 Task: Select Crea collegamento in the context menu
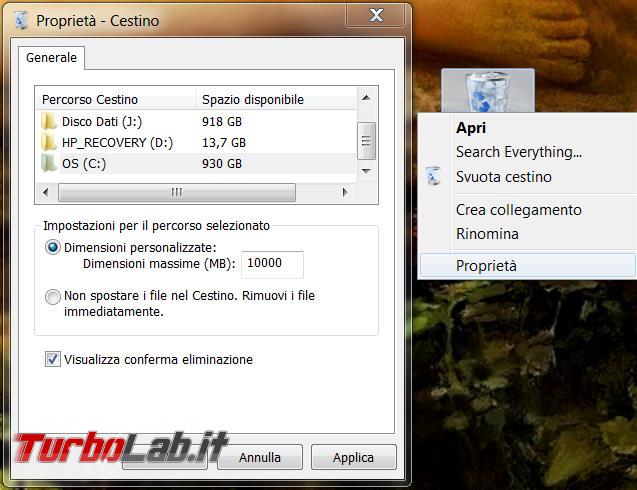[x=519, y=210]
